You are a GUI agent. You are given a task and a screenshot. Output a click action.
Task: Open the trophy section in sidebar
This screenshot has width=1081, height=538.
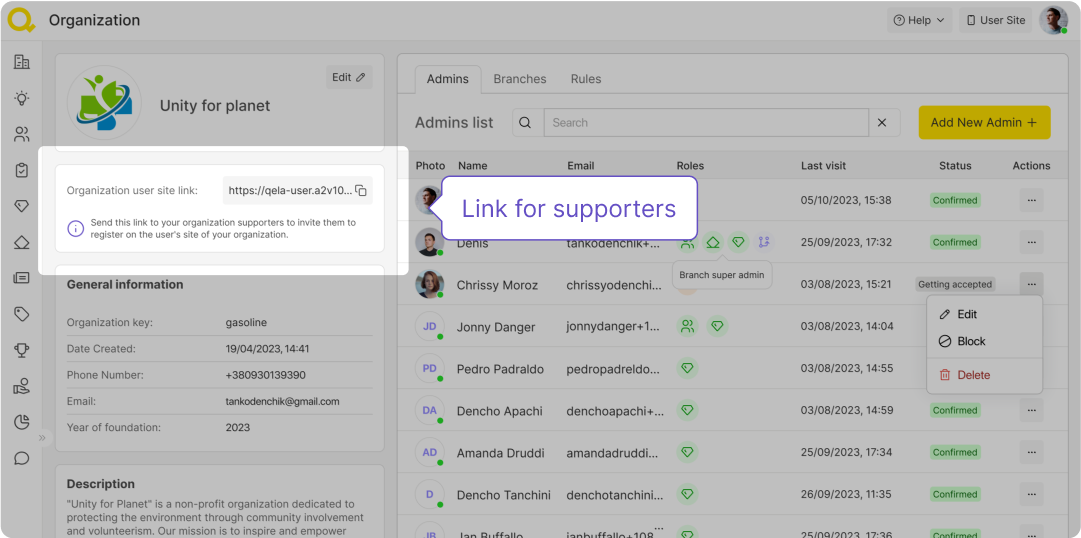tap(21, 350)
